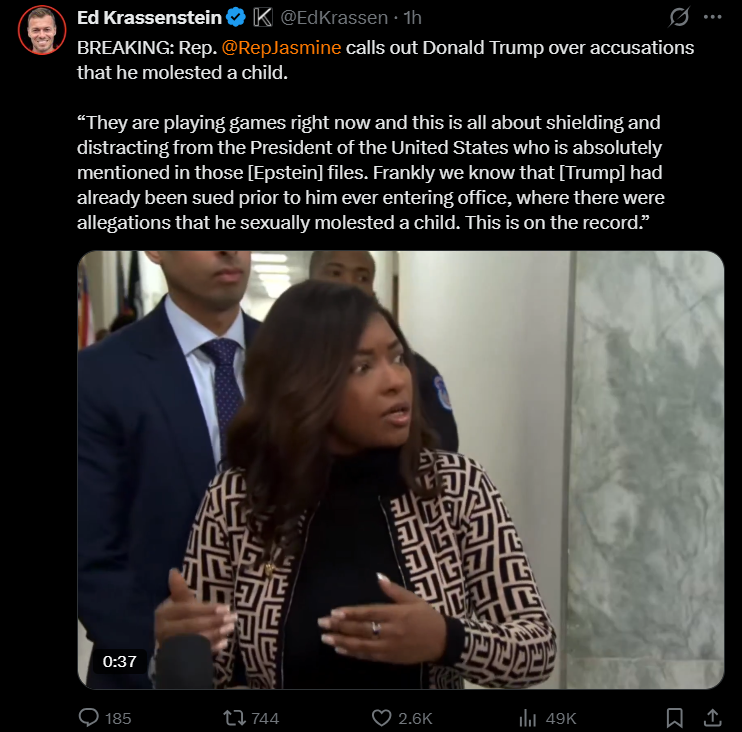This screenshot has height=732, width=742.
Task: Open the @EdKrassen handle link
Action: click(x=334, y=18)
